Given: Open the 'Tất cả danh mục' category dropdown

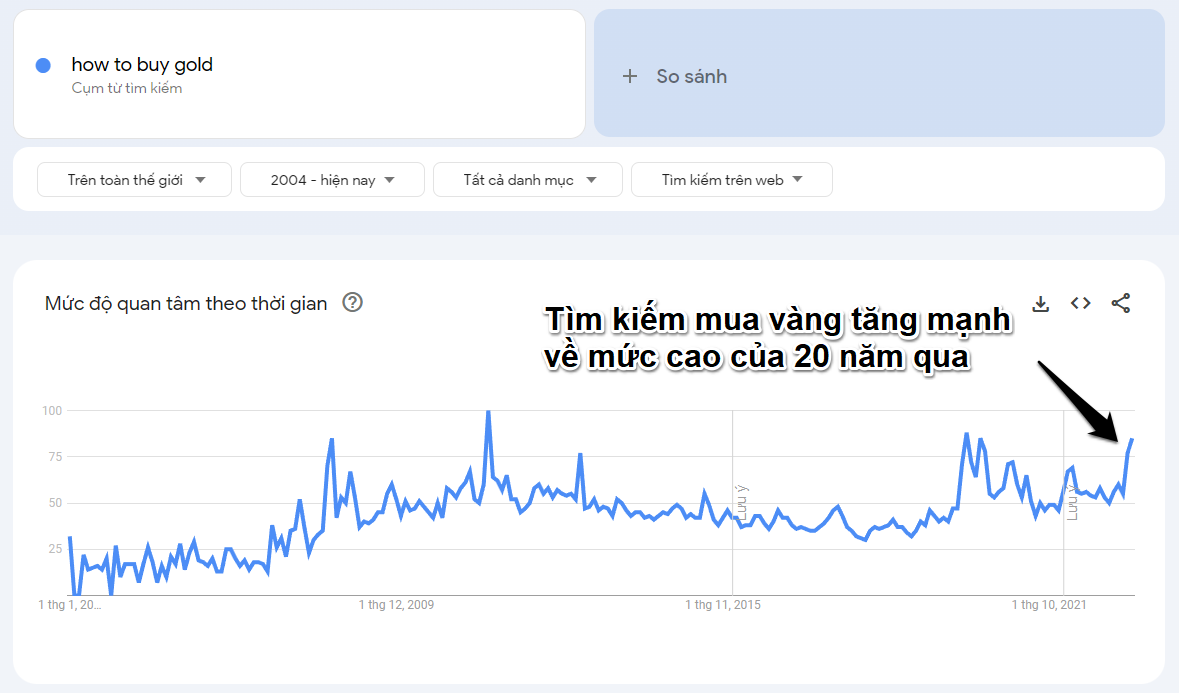Looking at the screenshot, I should click(x=528, y=180).
